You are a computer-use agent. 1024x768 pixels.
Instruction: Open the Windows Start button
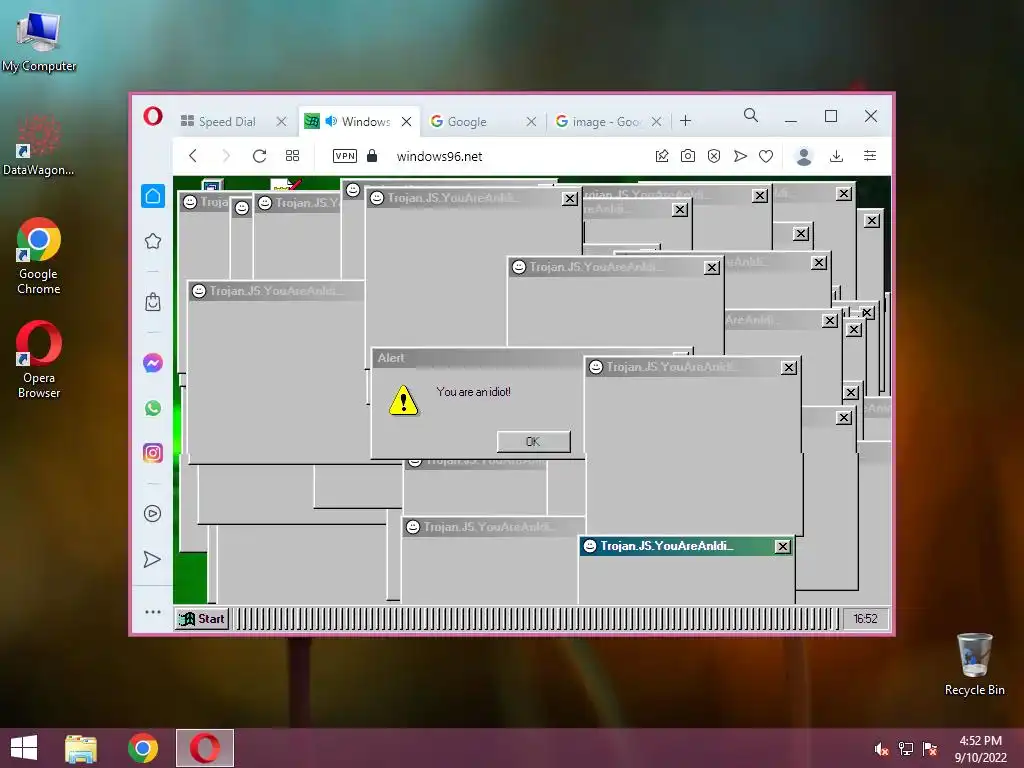click(24, 748)
